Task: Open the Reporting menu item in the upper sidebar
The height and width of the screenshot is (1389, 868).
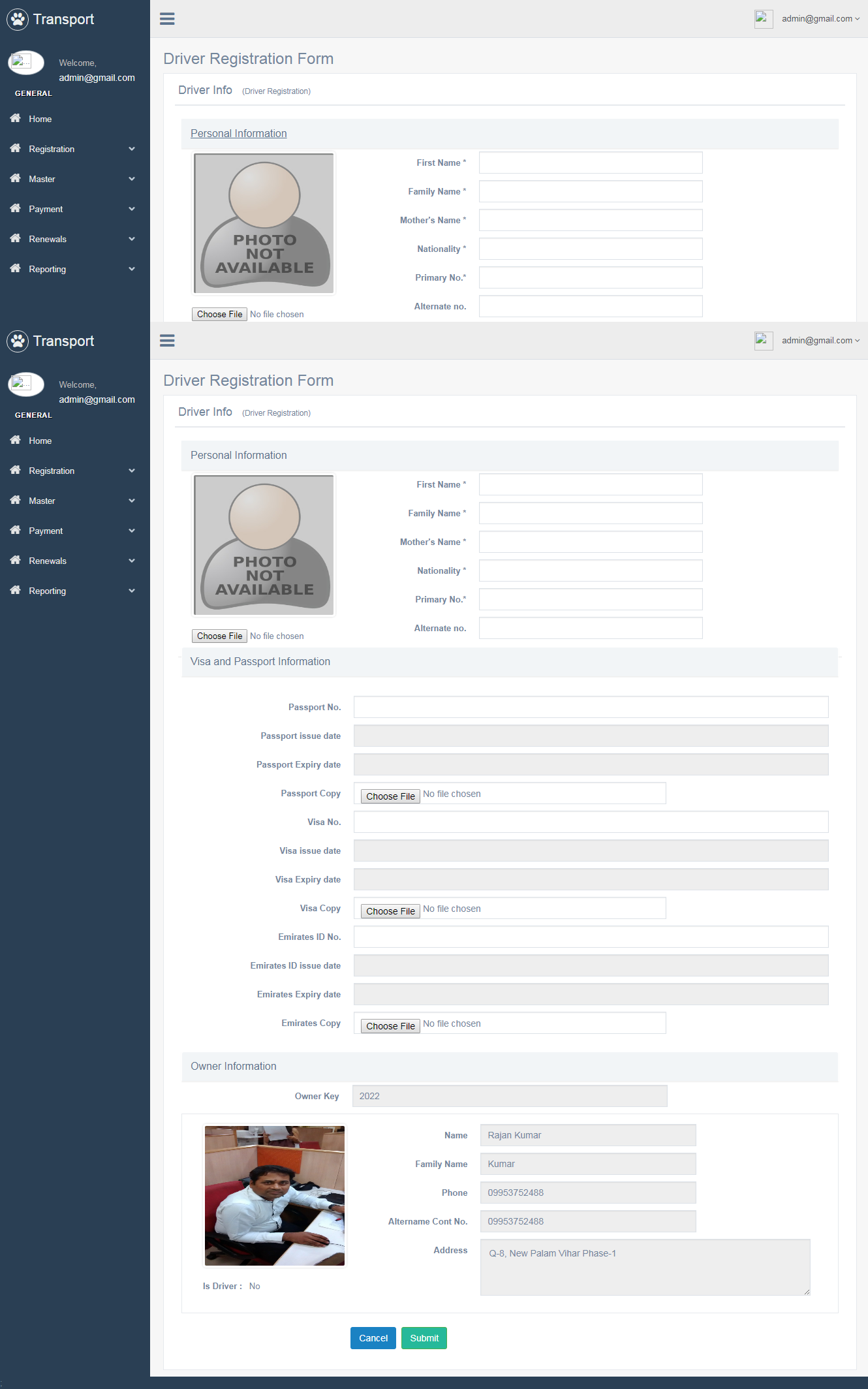Action: click(75, 269)
